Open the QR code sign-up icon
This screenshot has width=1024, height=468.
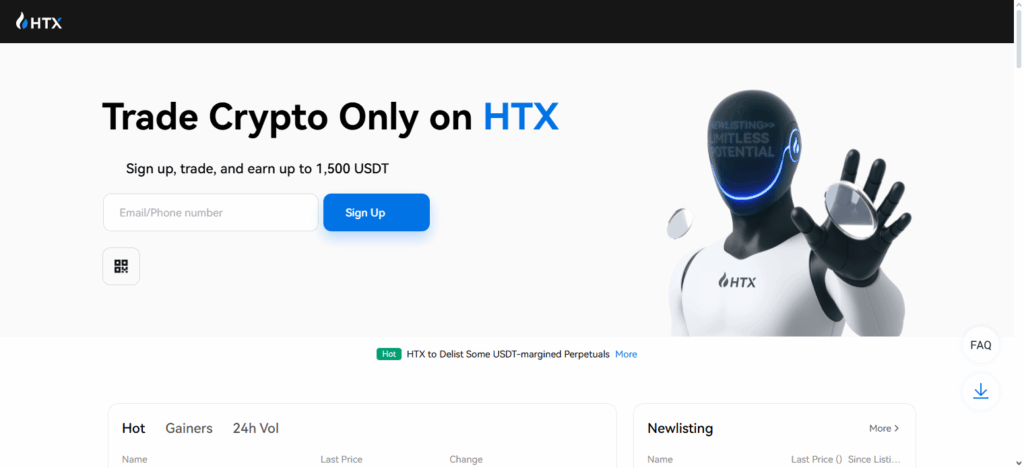(121, 266)
